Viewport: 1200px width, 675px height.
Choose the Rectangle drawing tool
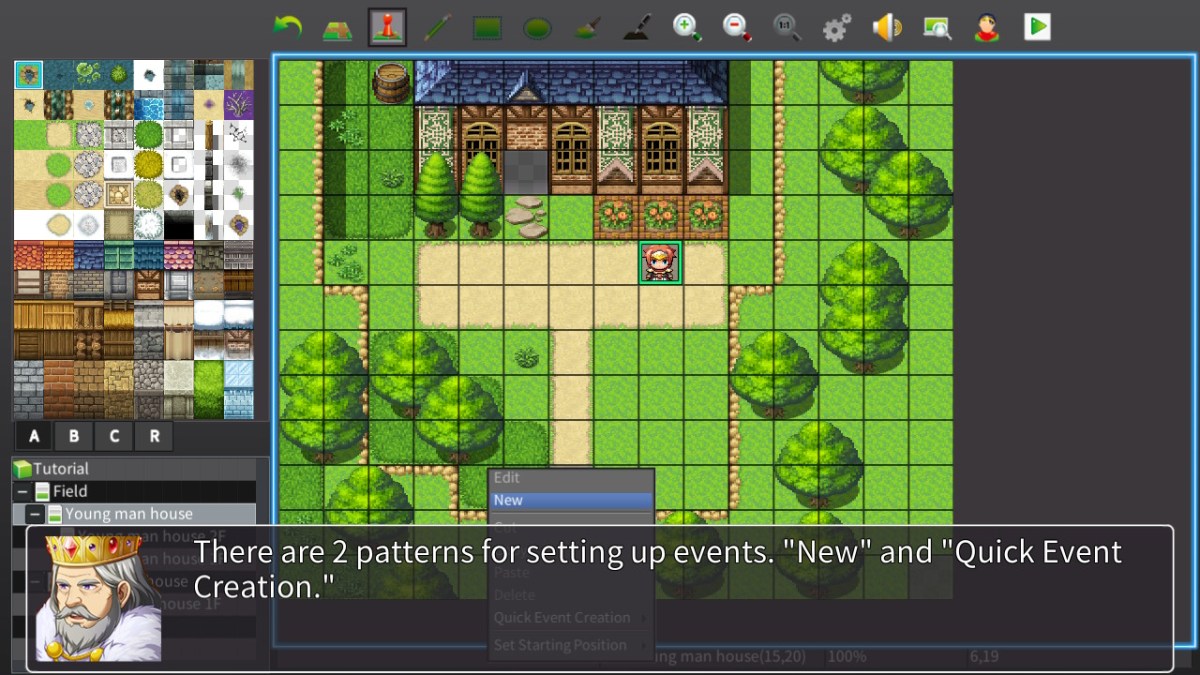point(487,28)
